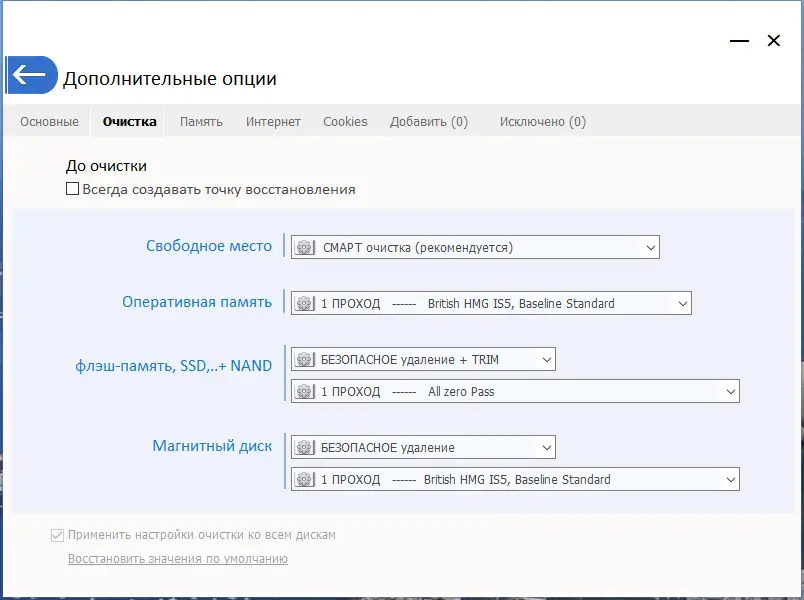This screenshot has width=804, height=600.
Task: Enable always create restore point checkbox
Action: pyautogui.click(x=72, y=188)
